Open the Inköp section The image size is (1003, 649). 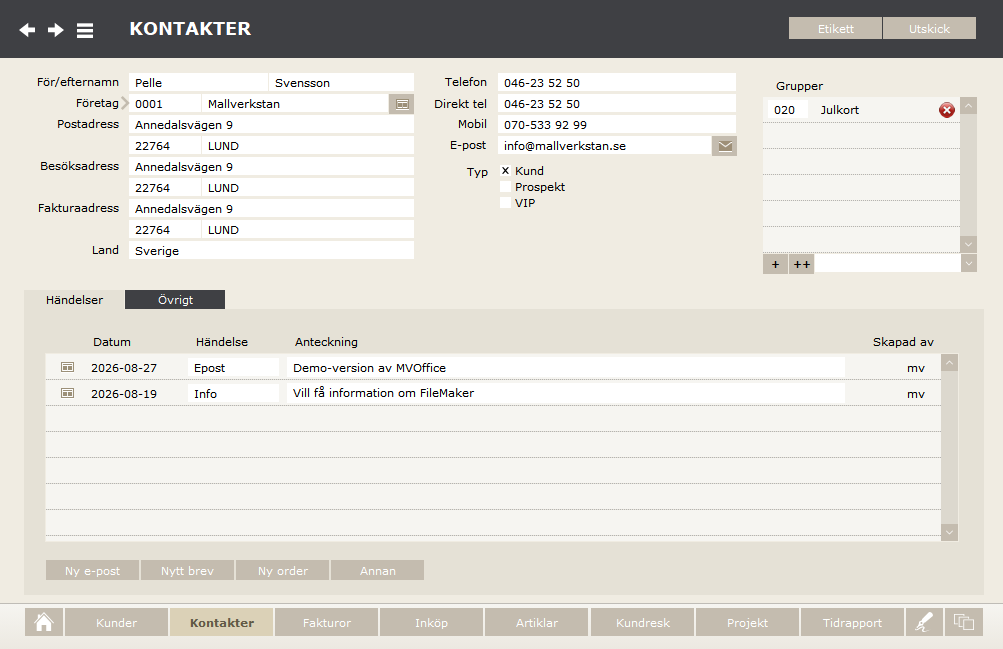tap(431, 622)
